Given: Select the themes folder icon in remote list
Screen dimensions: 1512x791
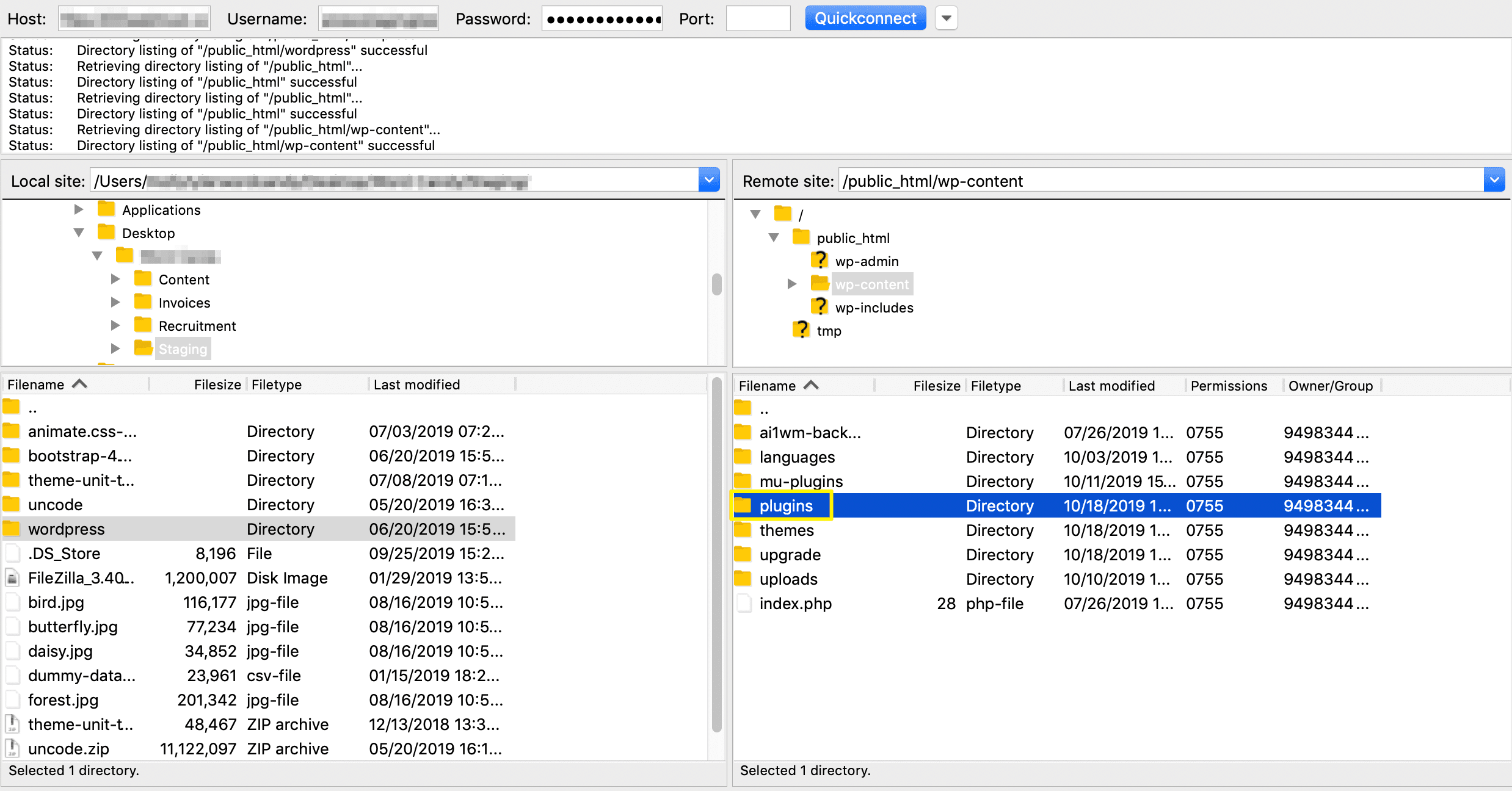Looking at the screenshot, I should click(743, 530).
